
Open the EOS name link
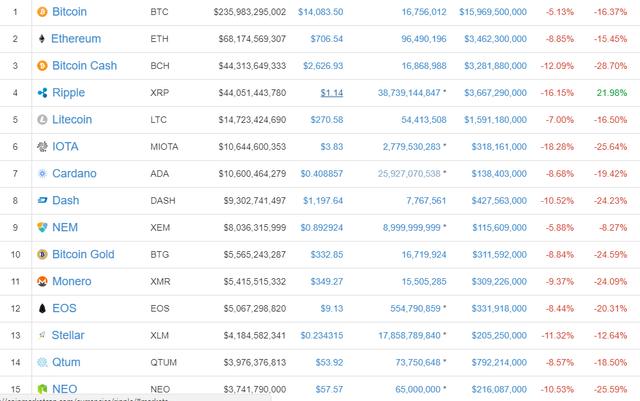64,308
